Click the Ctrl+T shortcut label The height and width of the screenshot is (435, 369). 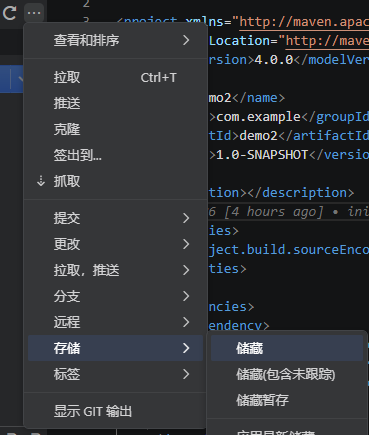(158, 78)
